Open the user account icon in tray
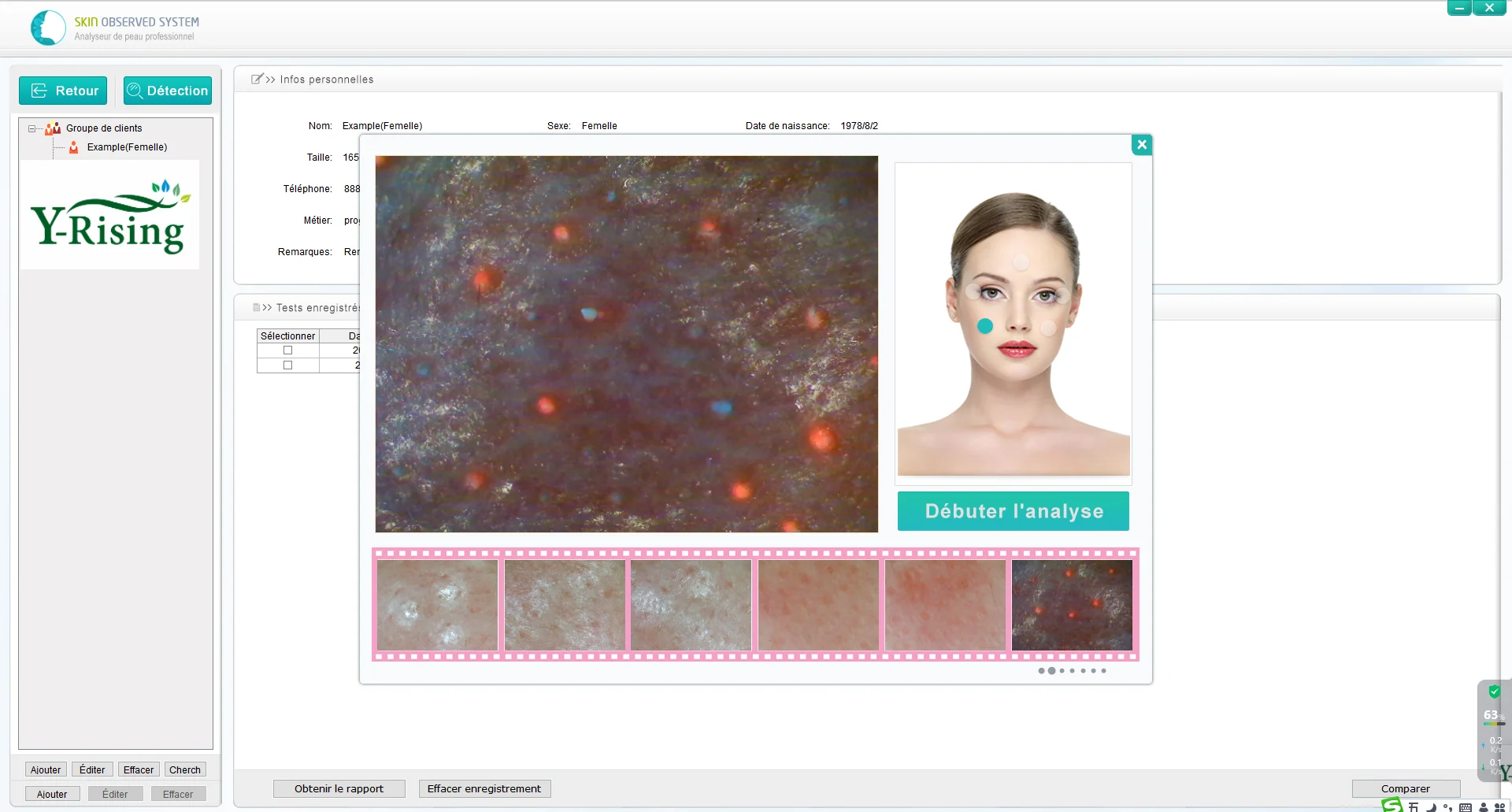 pyautogui.click(x=1484, y=807)
